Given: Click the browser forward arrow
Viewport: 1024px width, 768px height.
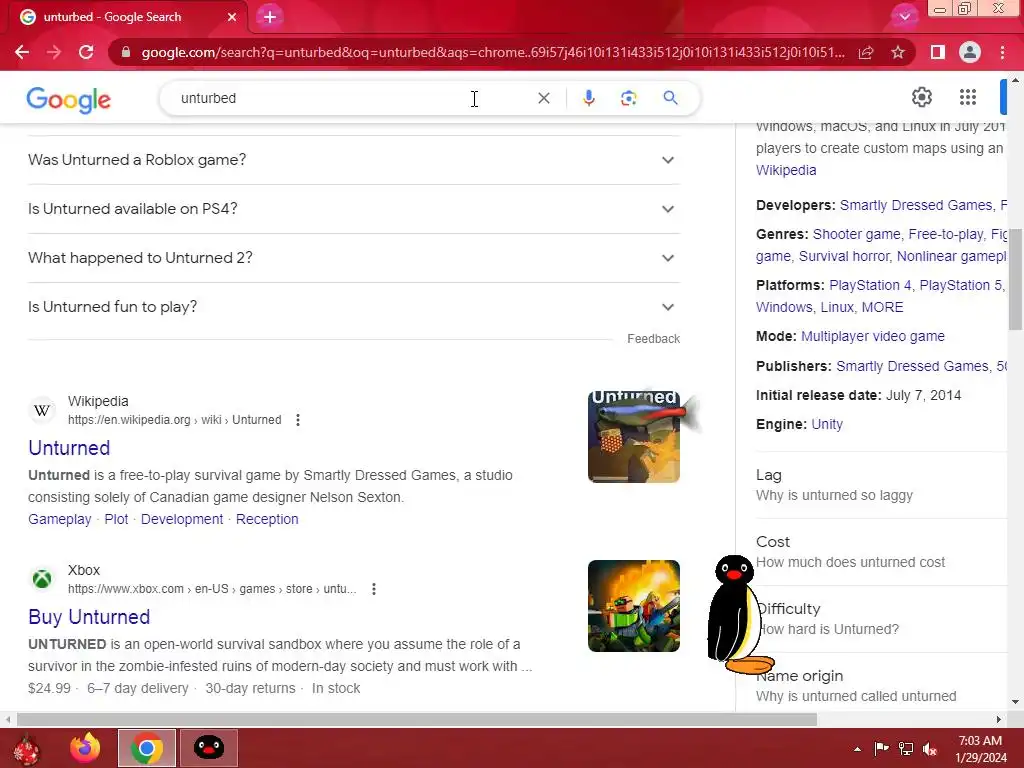Looking at the screenshot, I should (54, 52).
